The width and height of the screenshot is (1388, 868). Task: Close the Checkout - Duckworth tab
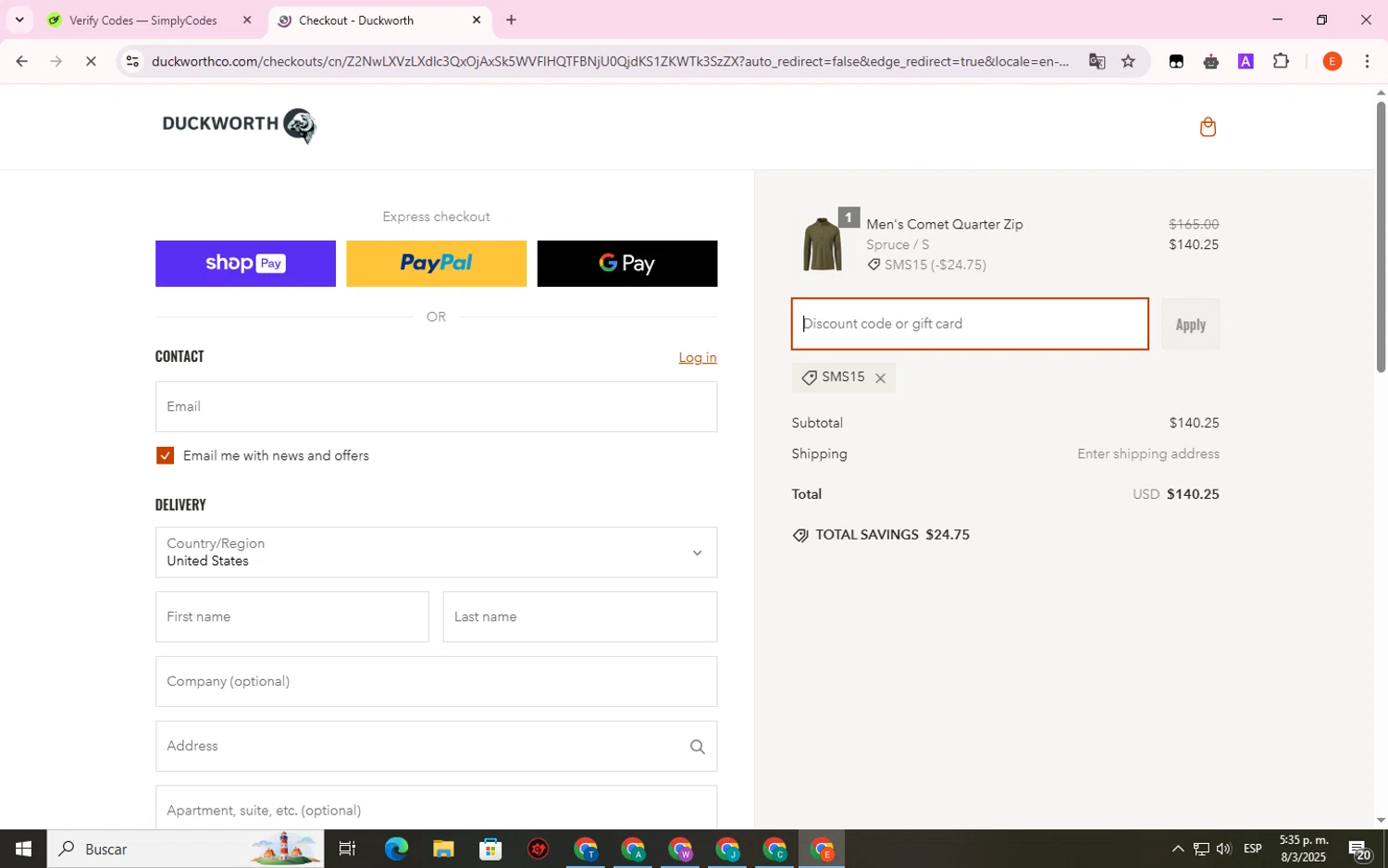tap(477, 19)
